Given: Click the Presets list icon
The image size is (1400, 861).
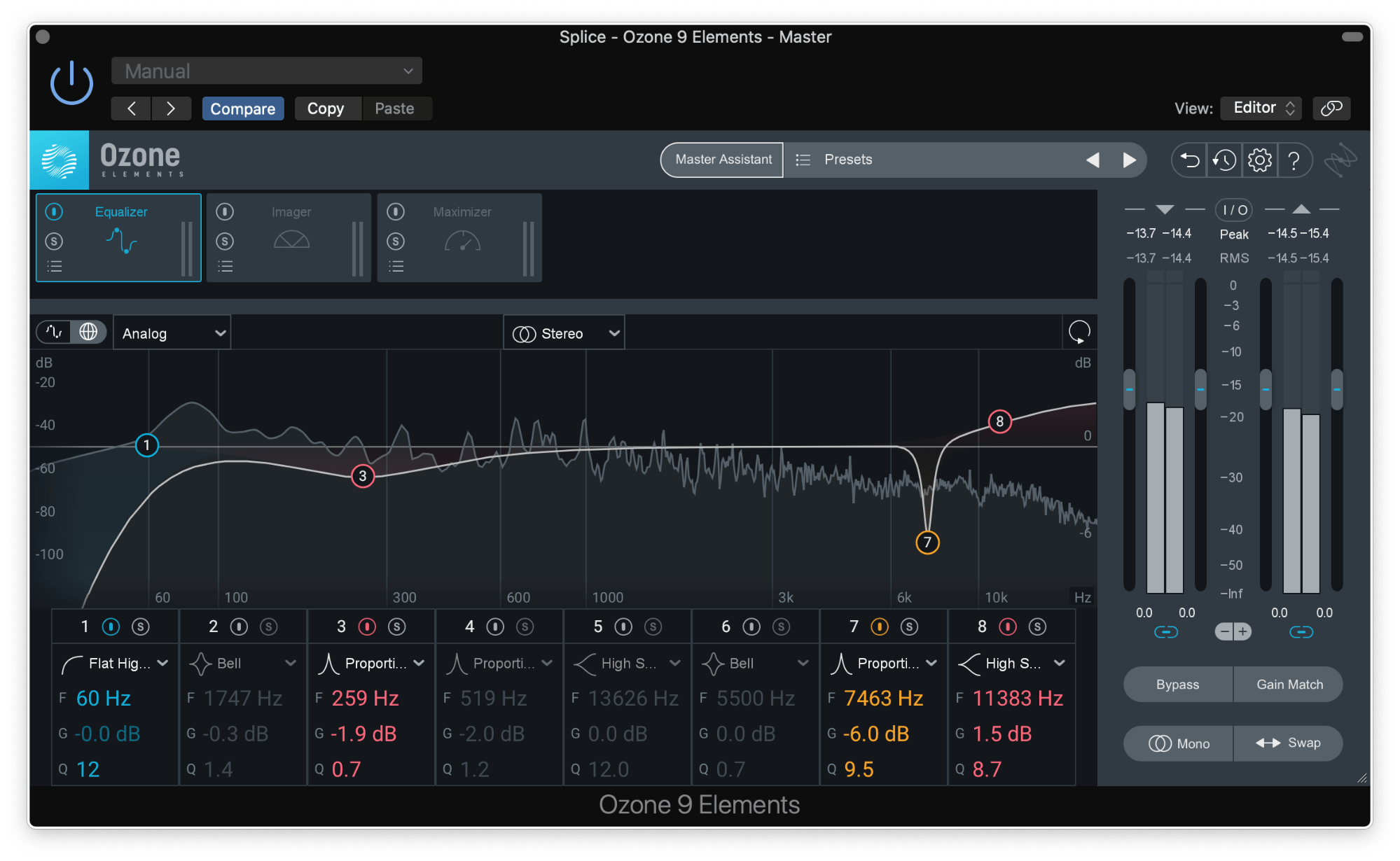Looking at the screenshot, I should tap(803, 160).
